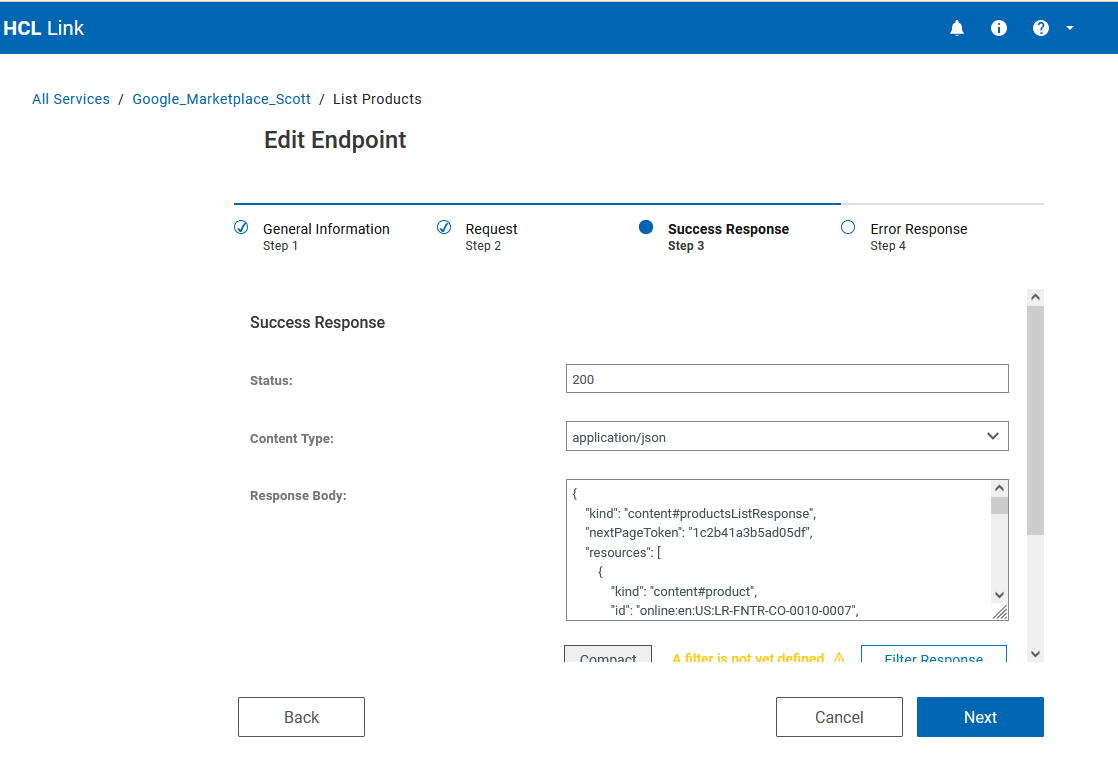Click the textarea resize grip handle

pos(1000,612)
